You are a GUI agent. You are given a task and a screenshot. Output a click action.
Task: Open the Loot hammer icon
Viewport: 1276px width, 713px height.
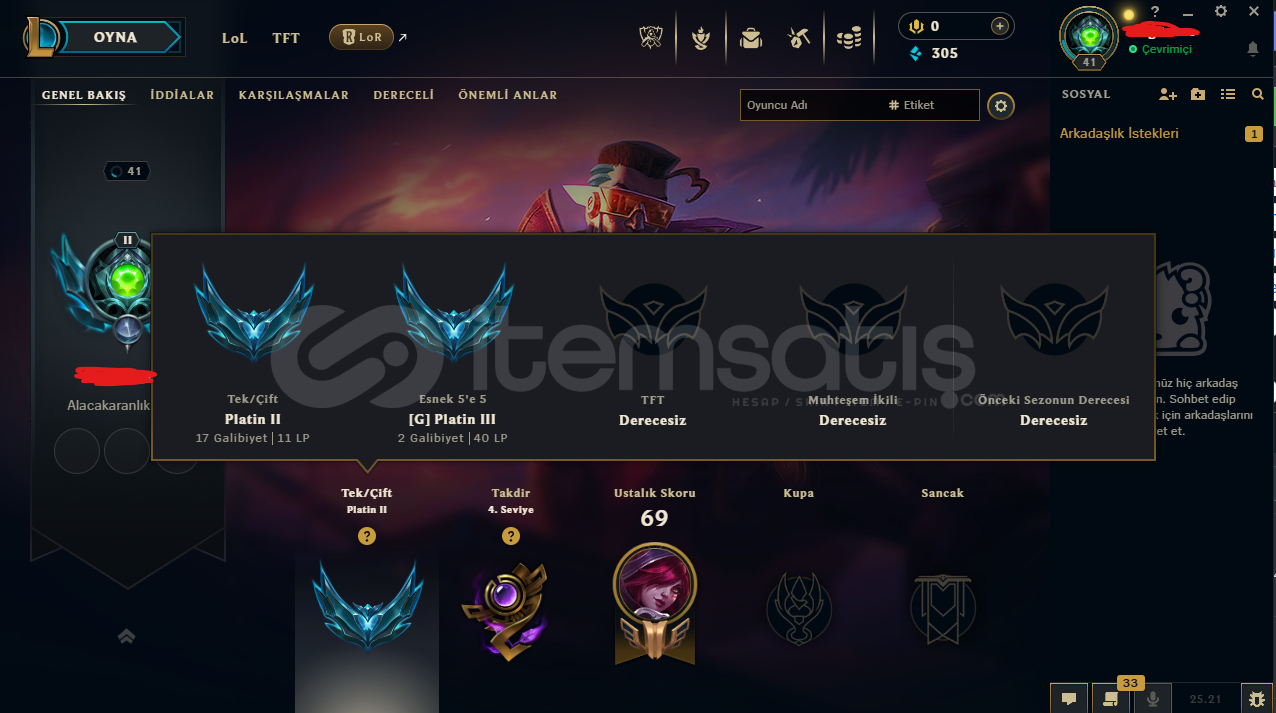[x=798, y=38]
